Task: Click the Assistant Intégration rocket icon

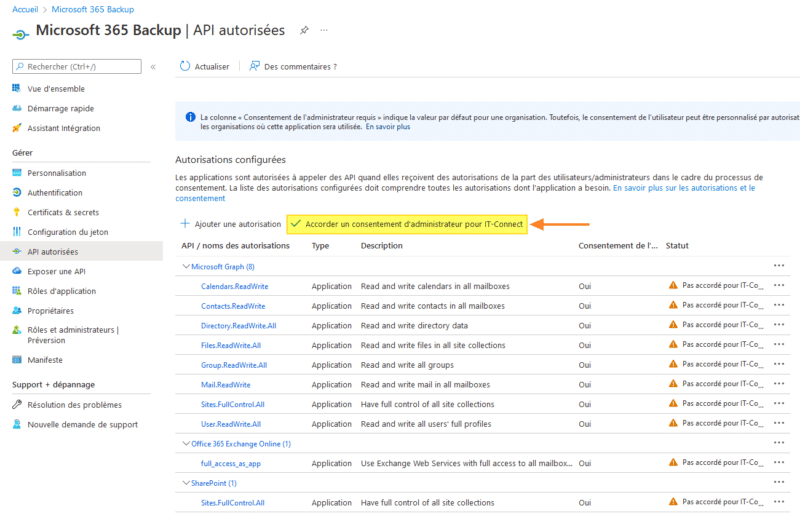Action: coord(17,128)
